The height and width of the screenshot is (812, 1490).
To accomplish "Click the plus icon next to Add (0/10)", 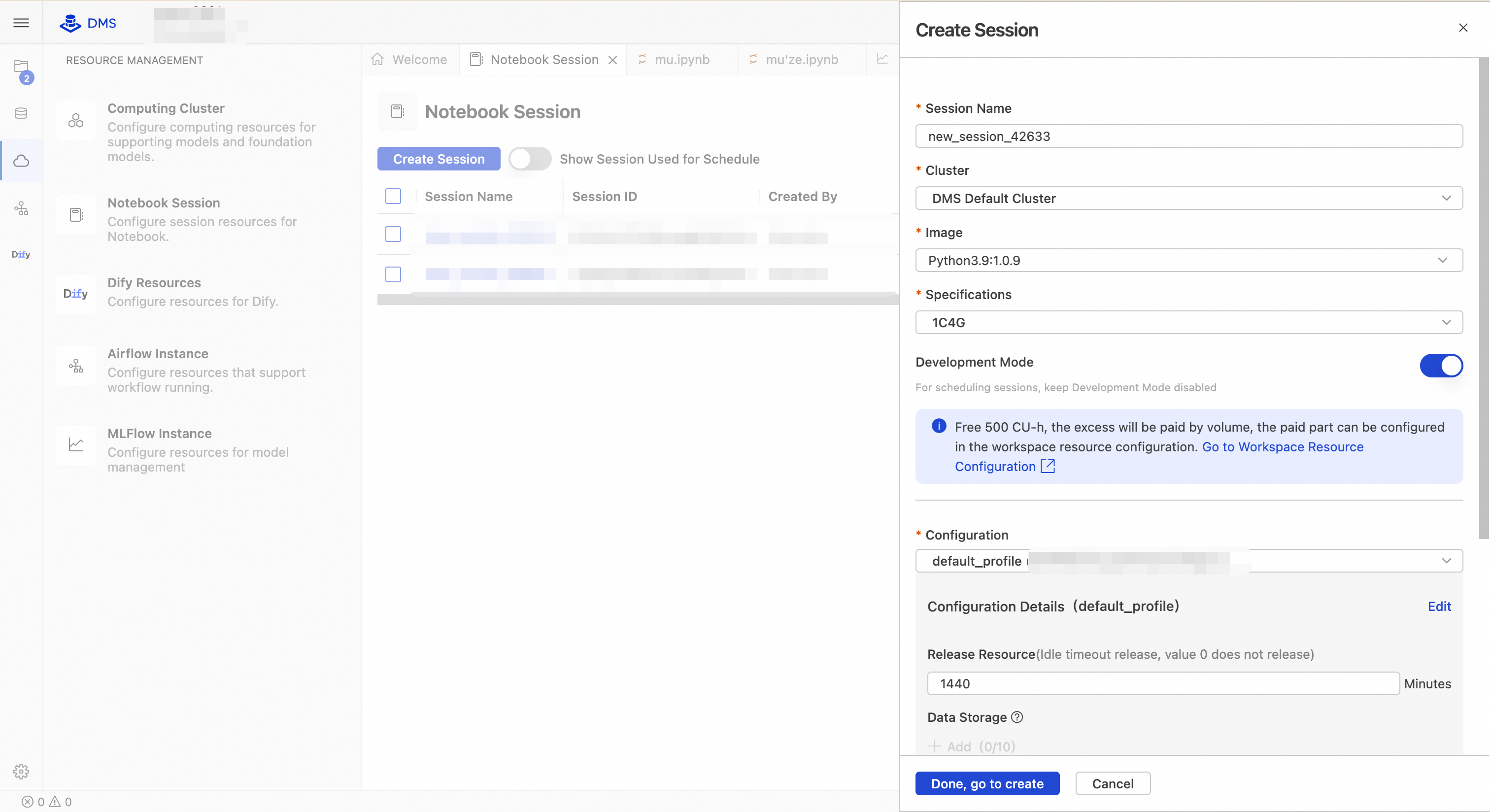I will pyautogui.click(x=934, y=746).
